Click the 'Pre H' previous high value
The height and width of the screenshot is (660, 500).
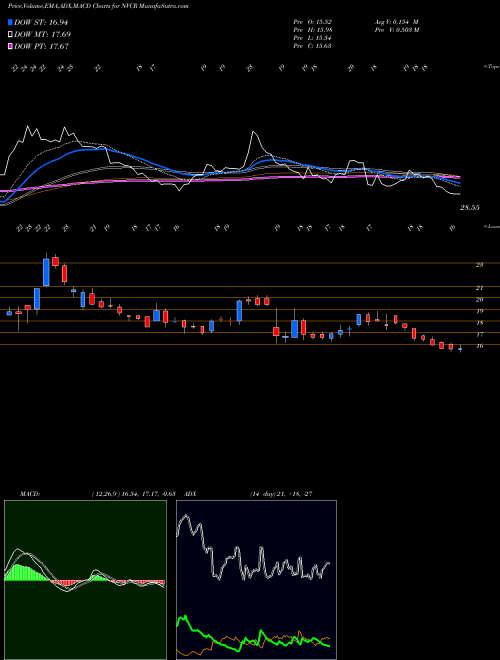(x=312, y=30)
